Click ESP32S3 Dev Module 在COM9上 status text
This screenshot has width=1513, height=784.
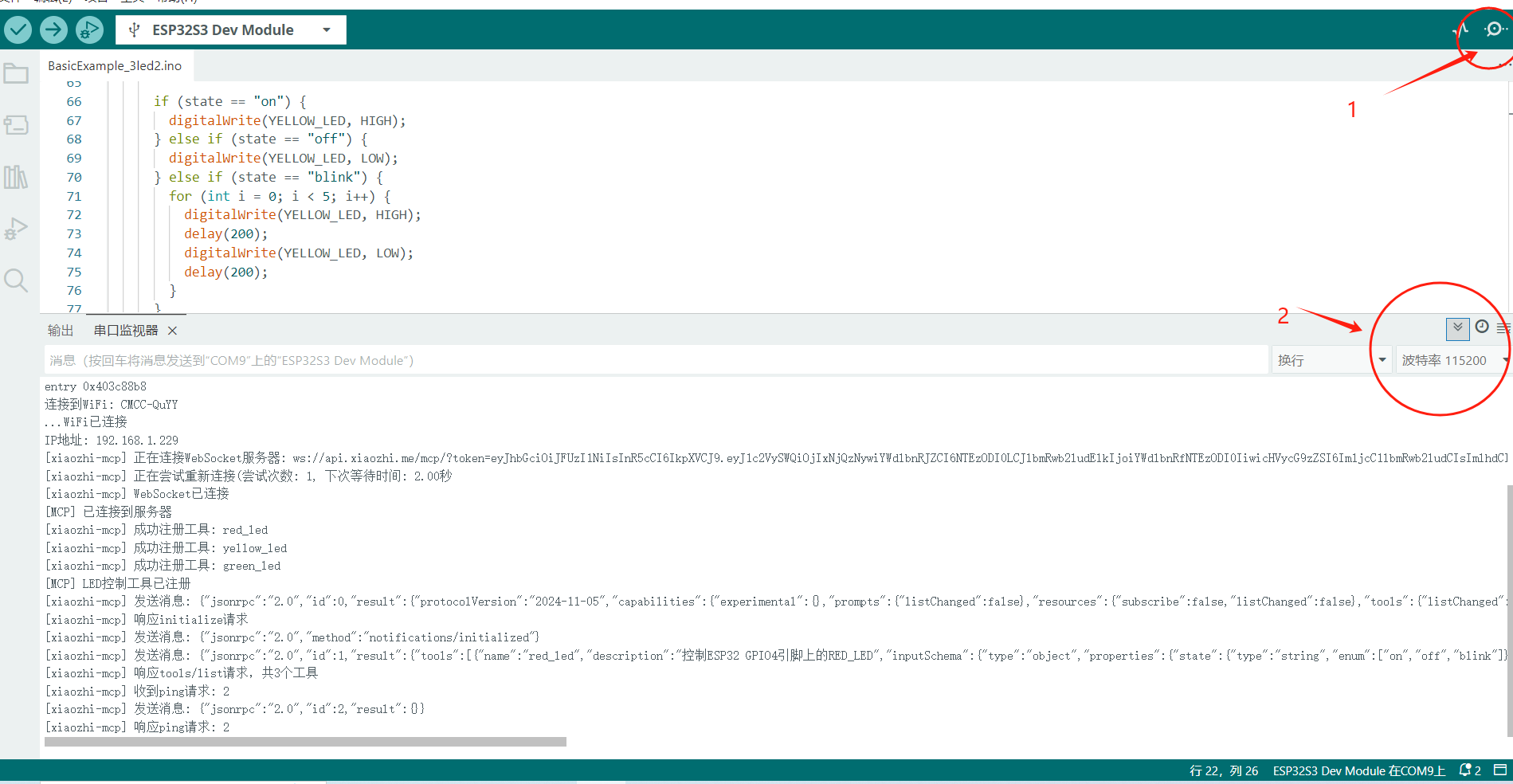pos(1358,770)
